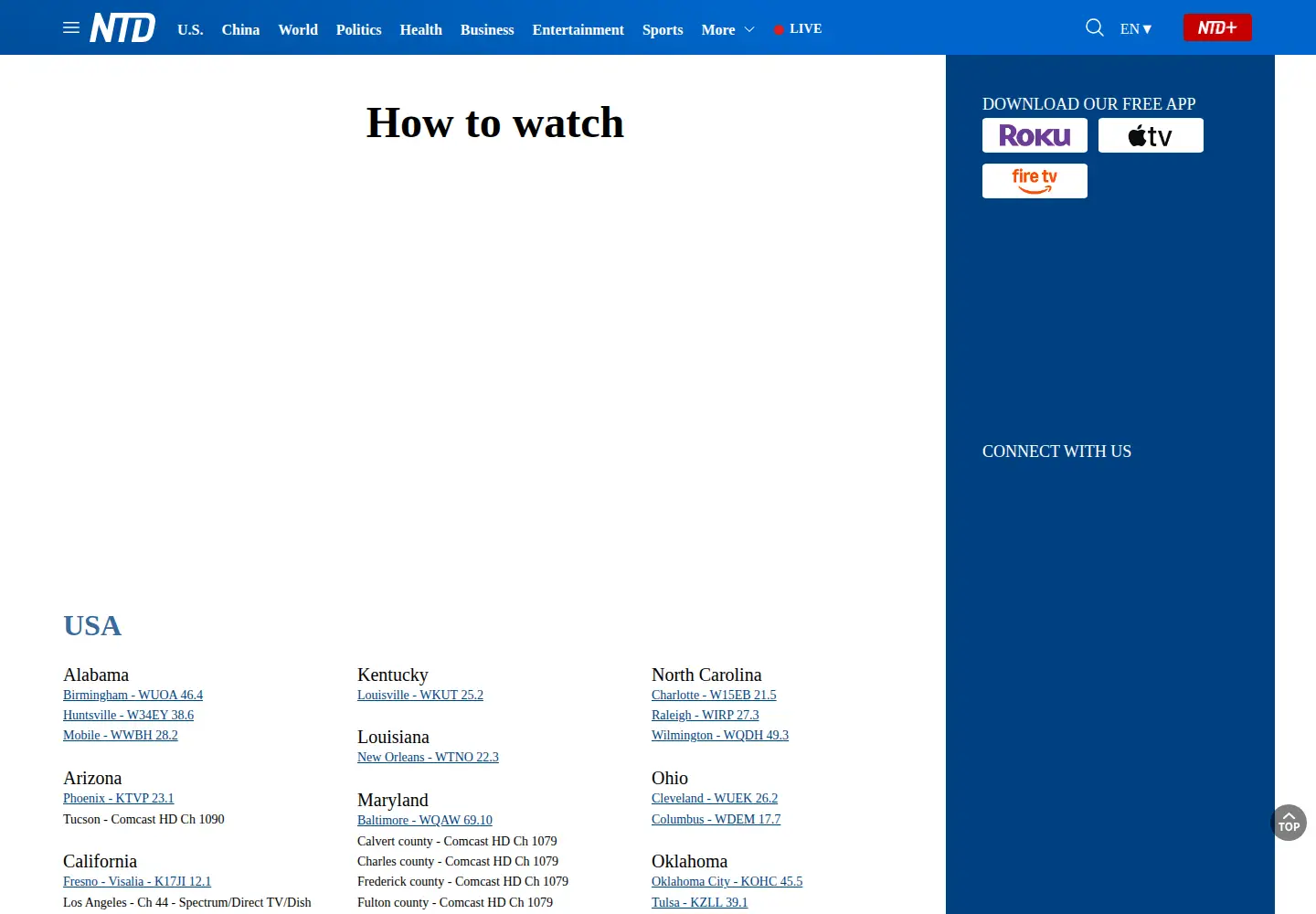Open Louisville - WKUT 25.2 link

tap(420, 696)
